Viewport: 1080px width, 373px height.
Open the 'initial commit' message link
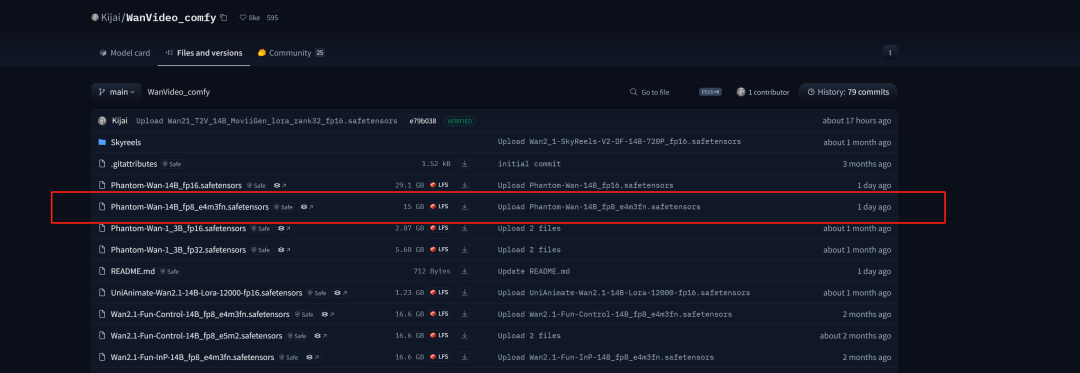529,164
